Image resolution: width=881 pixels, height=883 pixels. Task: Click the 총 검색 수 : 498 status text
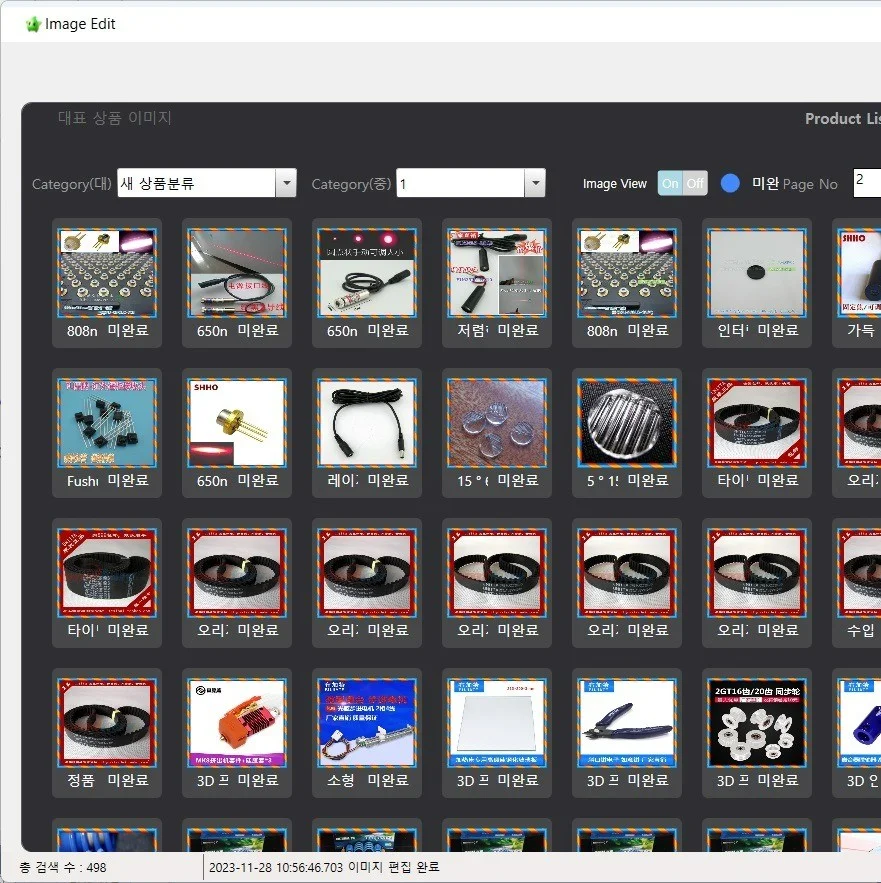(63, 867)
